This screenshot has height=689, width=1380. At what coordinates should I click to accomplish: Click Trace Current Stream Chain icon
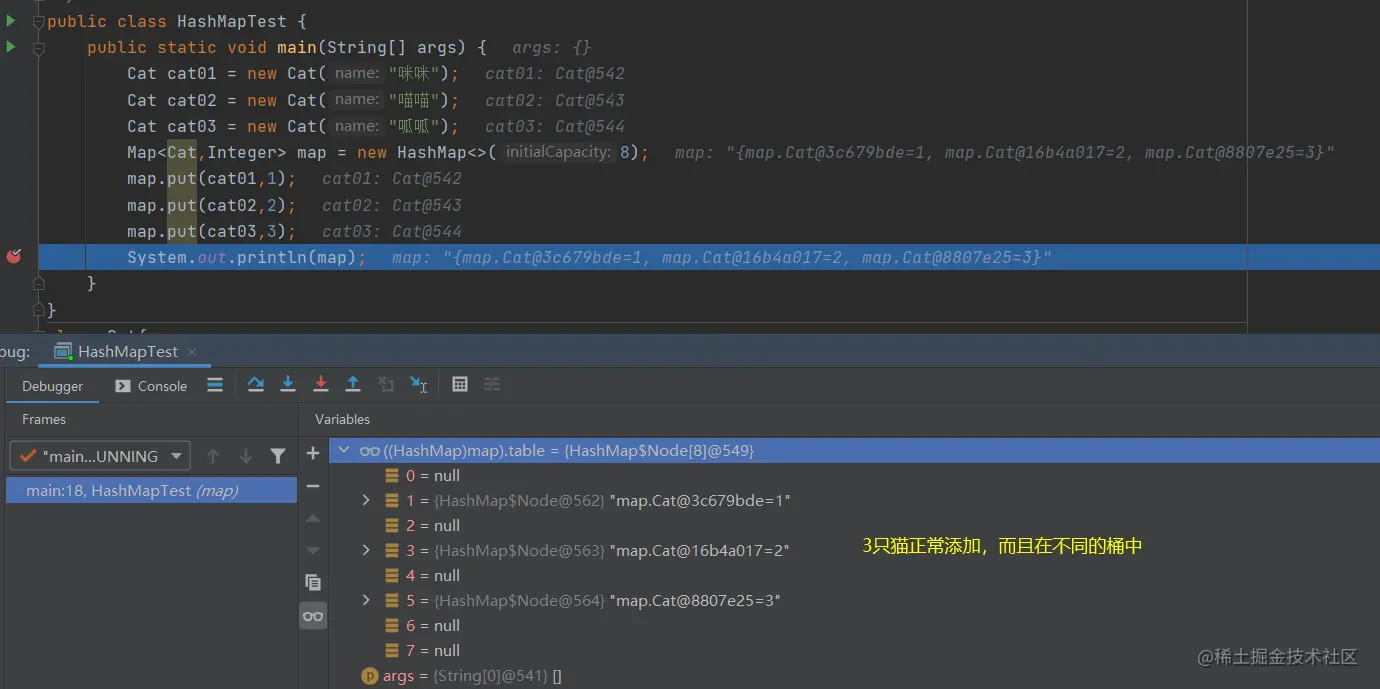[492, 384]
